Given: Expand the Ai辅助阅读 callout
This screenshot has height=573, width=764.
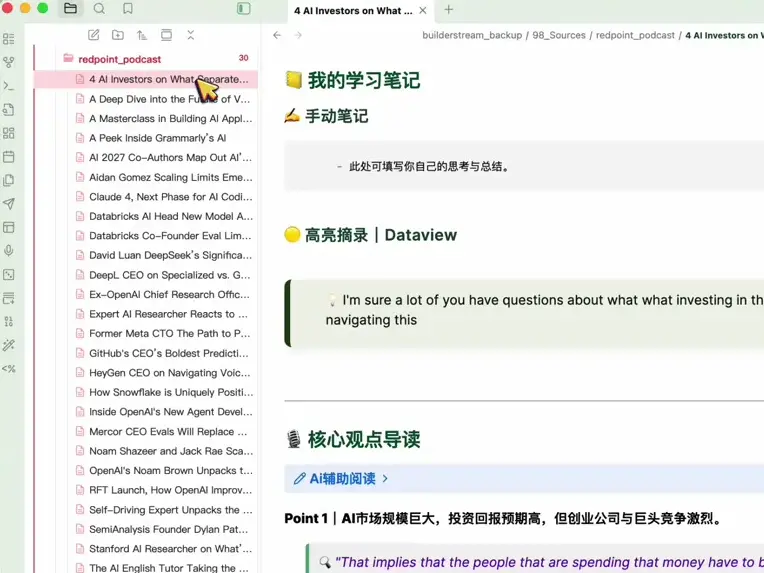Looking at the screenshot, I should tap(385, 479).
